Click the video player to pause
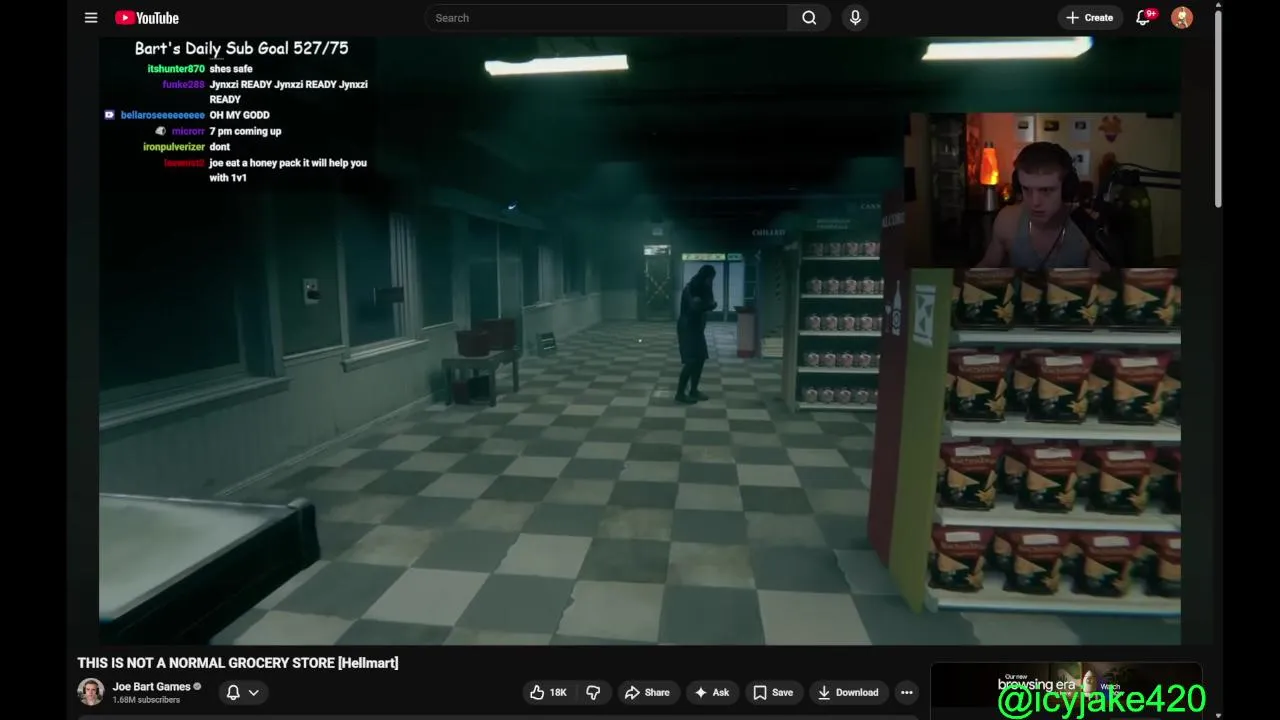Viewport: 1280px width, 720px height. [640, 340]
